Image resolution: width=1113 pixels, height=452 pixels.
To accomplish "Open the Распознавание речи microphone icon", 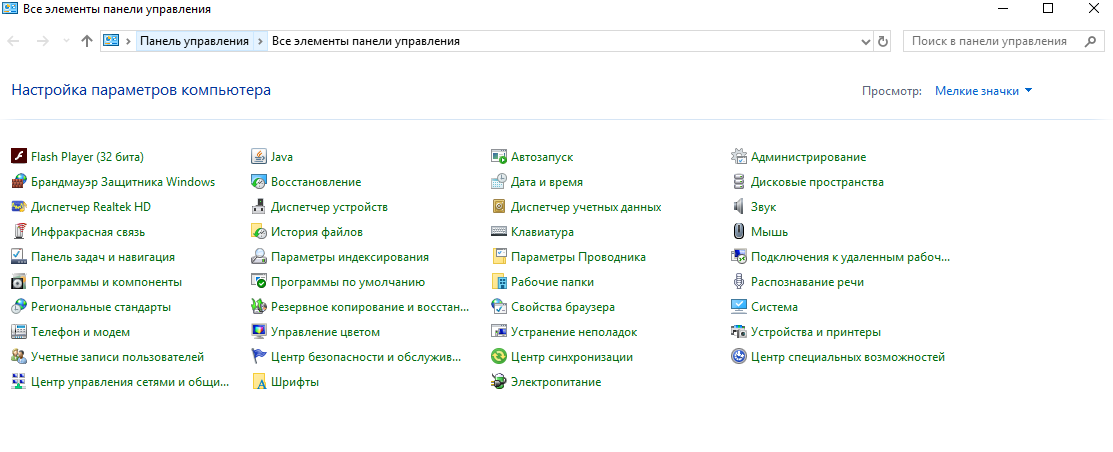I will 739,282.
